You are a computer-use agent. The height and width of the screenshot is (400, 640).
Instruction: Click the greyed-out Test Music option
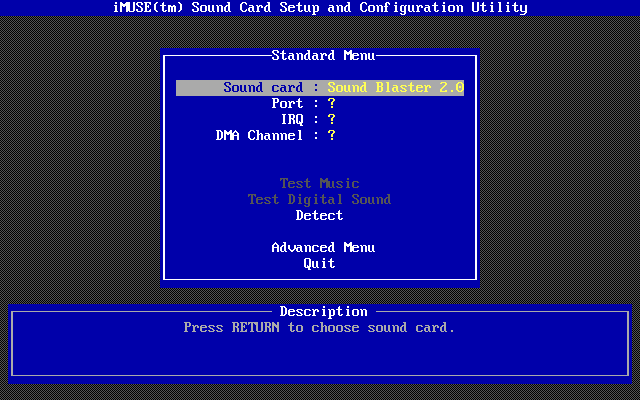pyautogui.click(x=319, y=184)
